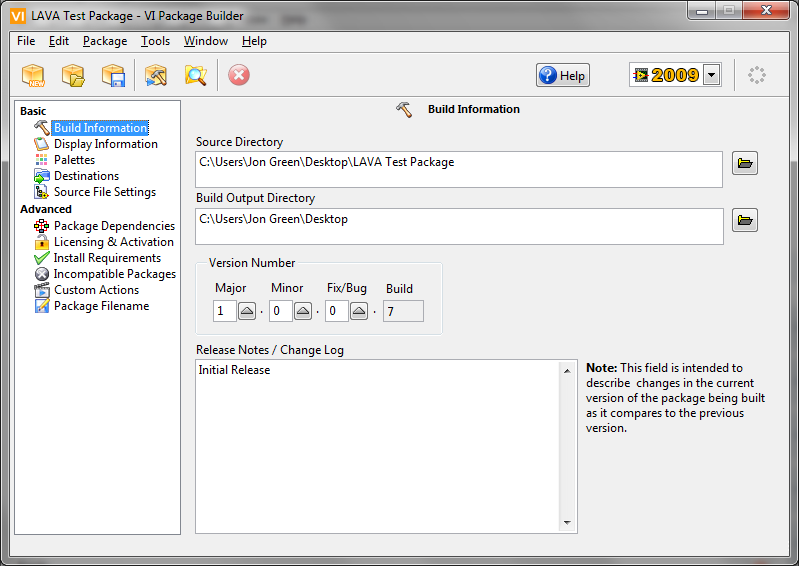The width and height of the screenshot is (799, 566).
Task: Click the Source File Settings icon
Action: 42,192
